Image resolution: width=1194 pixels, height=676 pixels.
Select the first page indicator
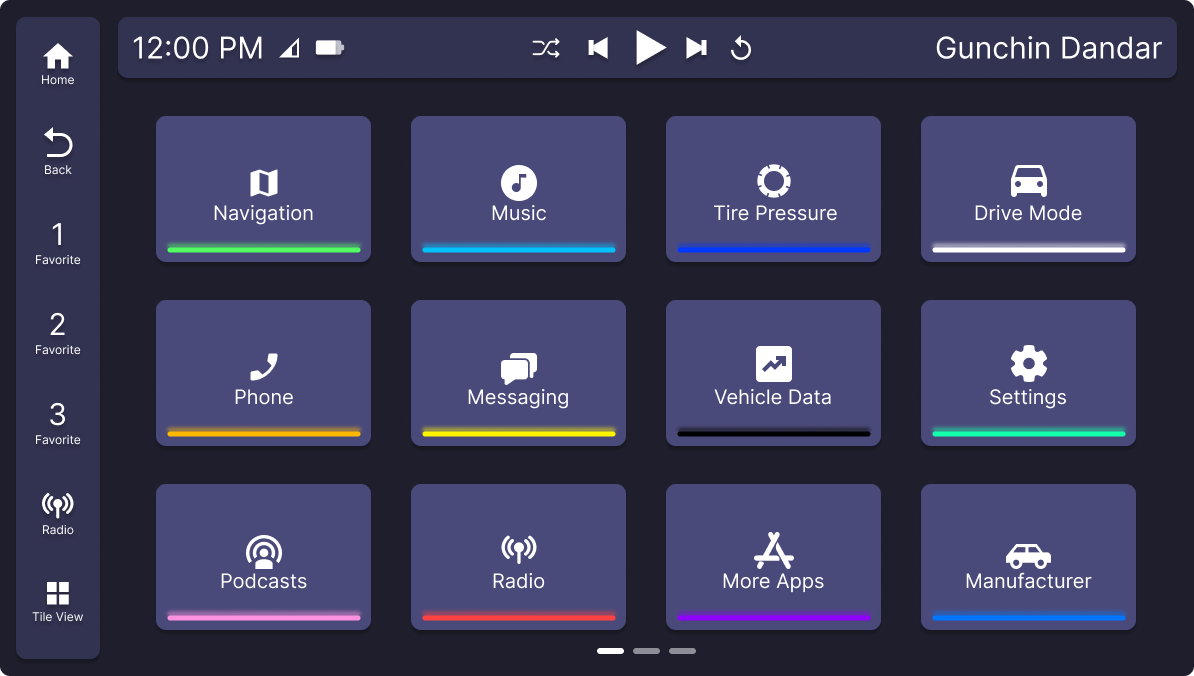(611, 651)
